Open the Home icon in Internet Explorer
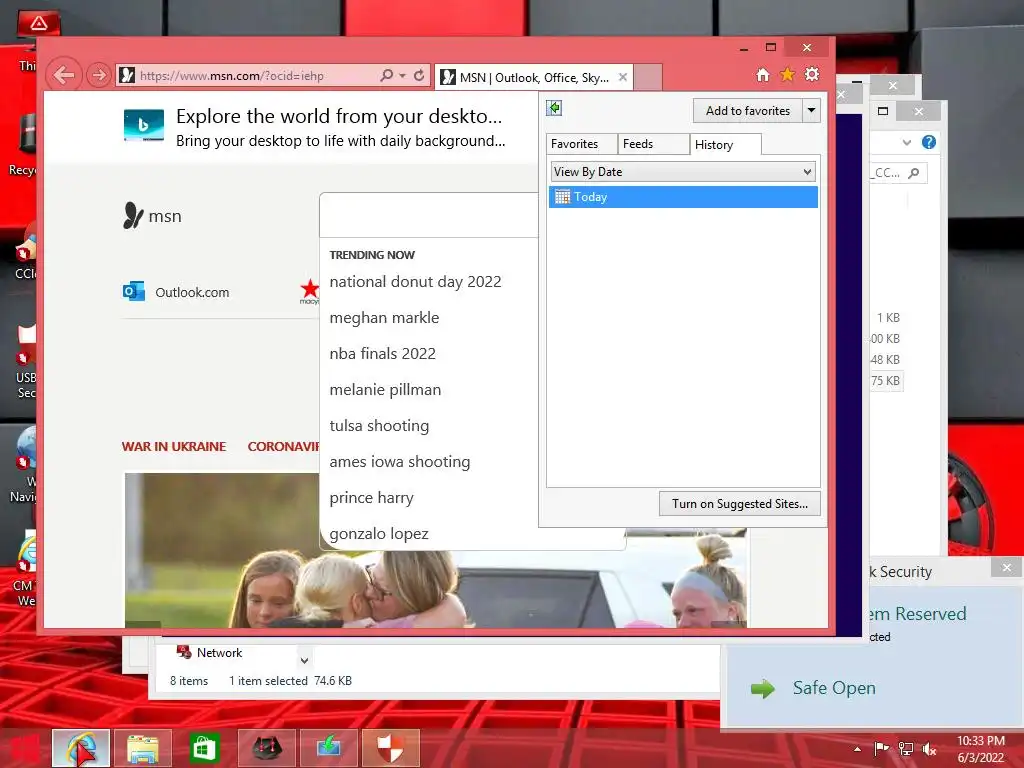Image resolution: width=1024 pixels, height=768 pixels. point(763,74)
